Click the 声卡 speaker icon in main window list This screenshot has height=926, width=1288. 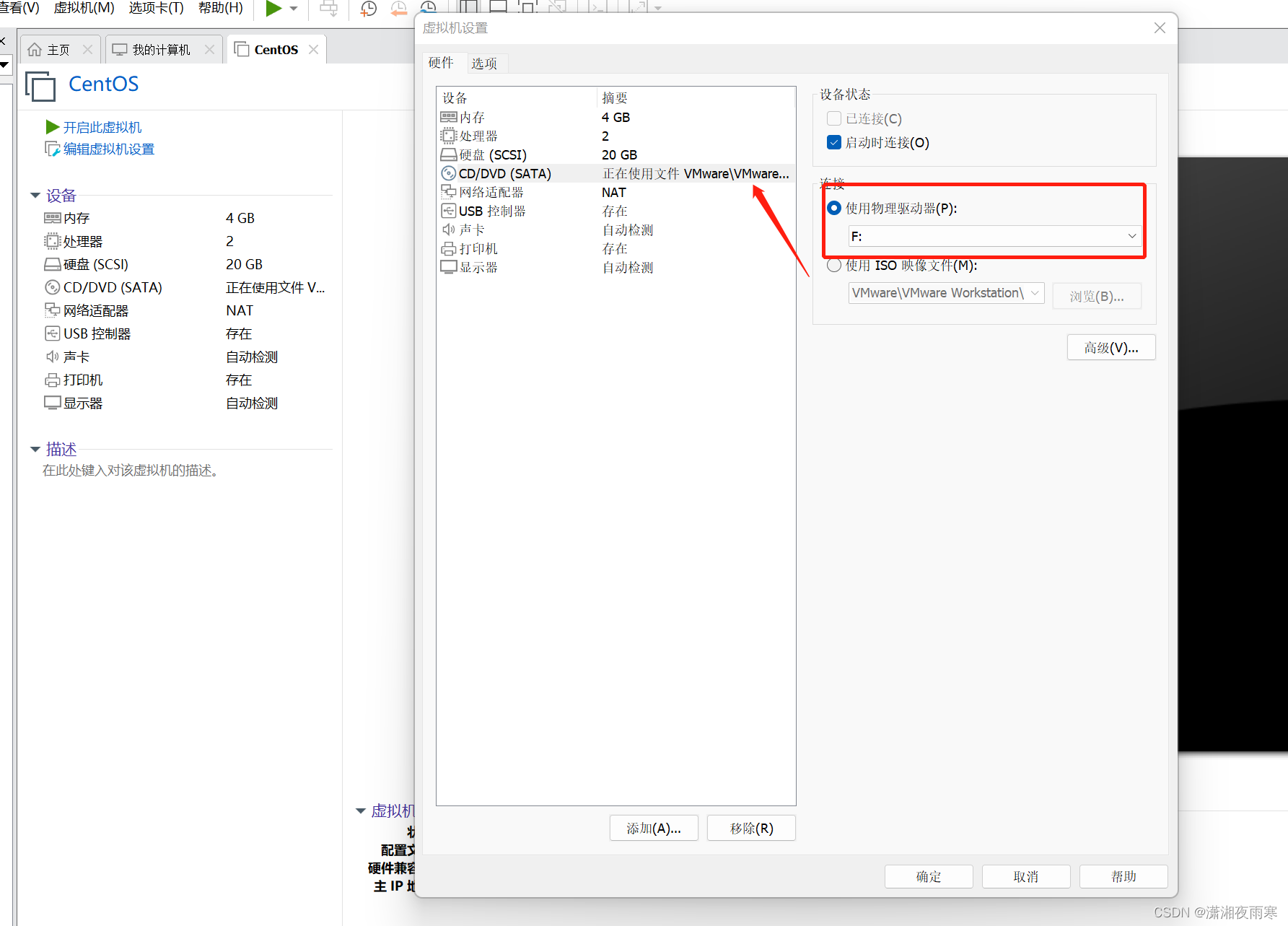pyautogui.click(x=53, y=357)
